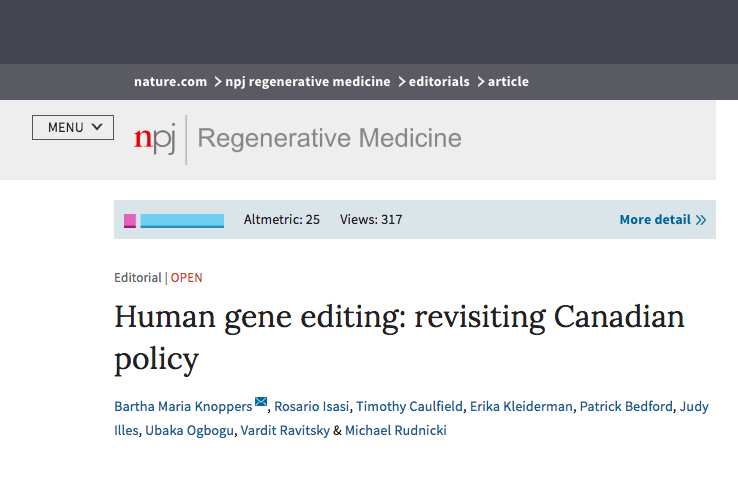Click the pink Altmetric square

tap(130, 221)
